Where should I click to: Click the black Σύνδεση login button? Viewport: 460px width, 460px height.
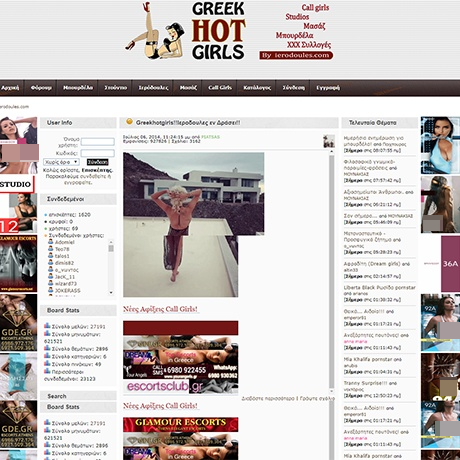tap(98, 162)
